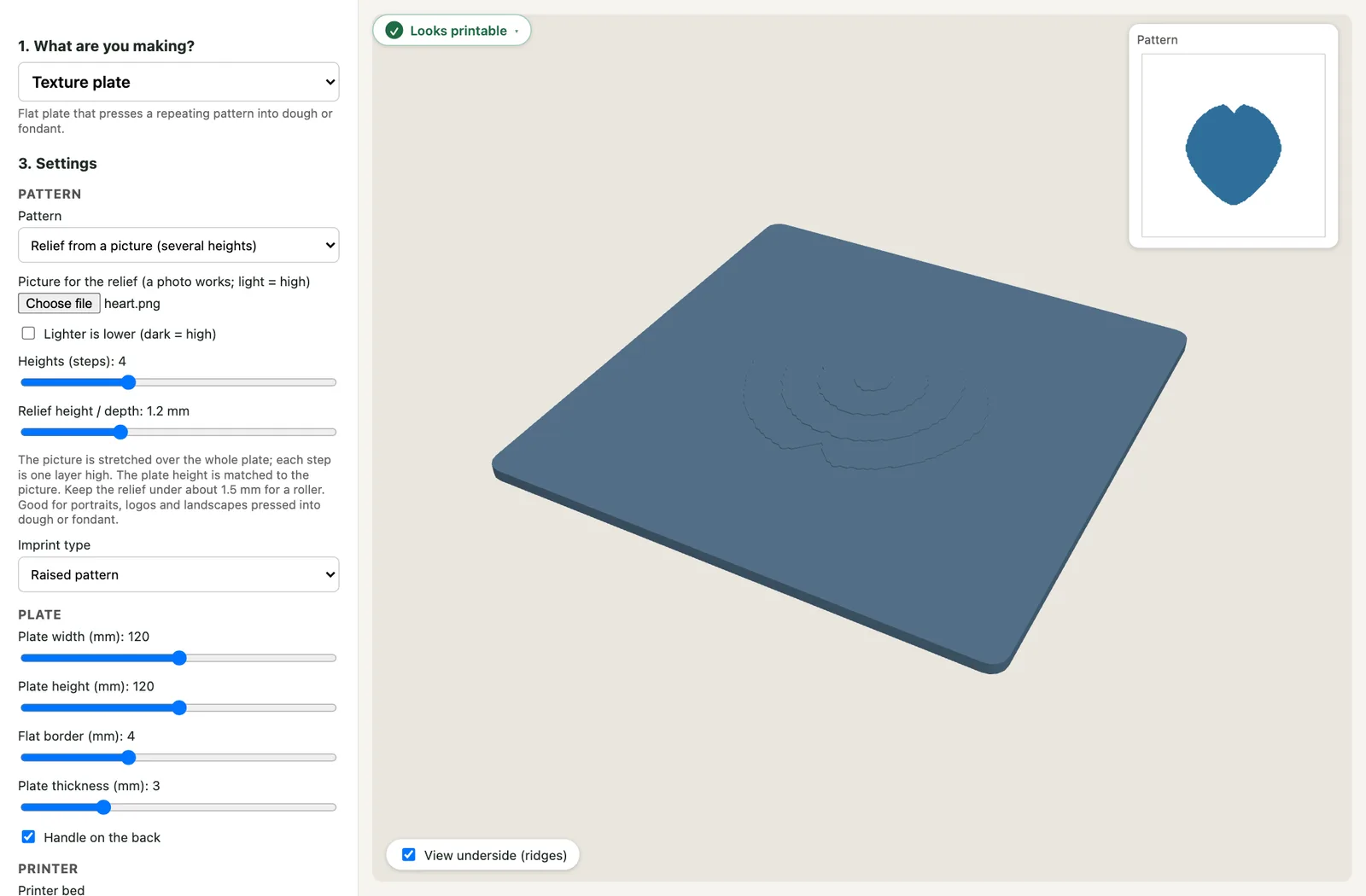The image size is (1366, 896).
Task: Click the 'heart.png' file name
Action: tap(132, 304)
